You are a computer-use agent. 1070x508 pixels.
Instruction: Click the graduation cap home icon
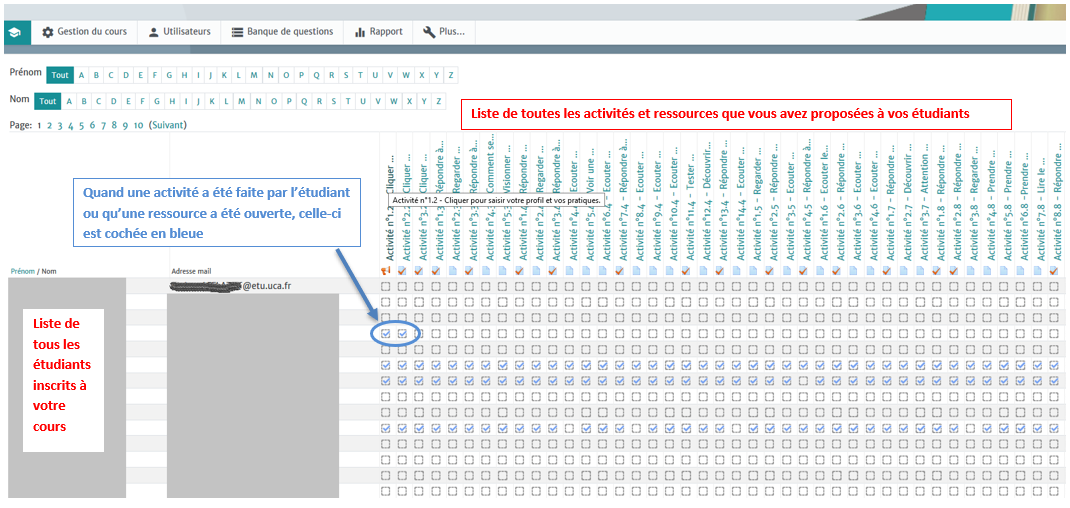pos(14,32)
